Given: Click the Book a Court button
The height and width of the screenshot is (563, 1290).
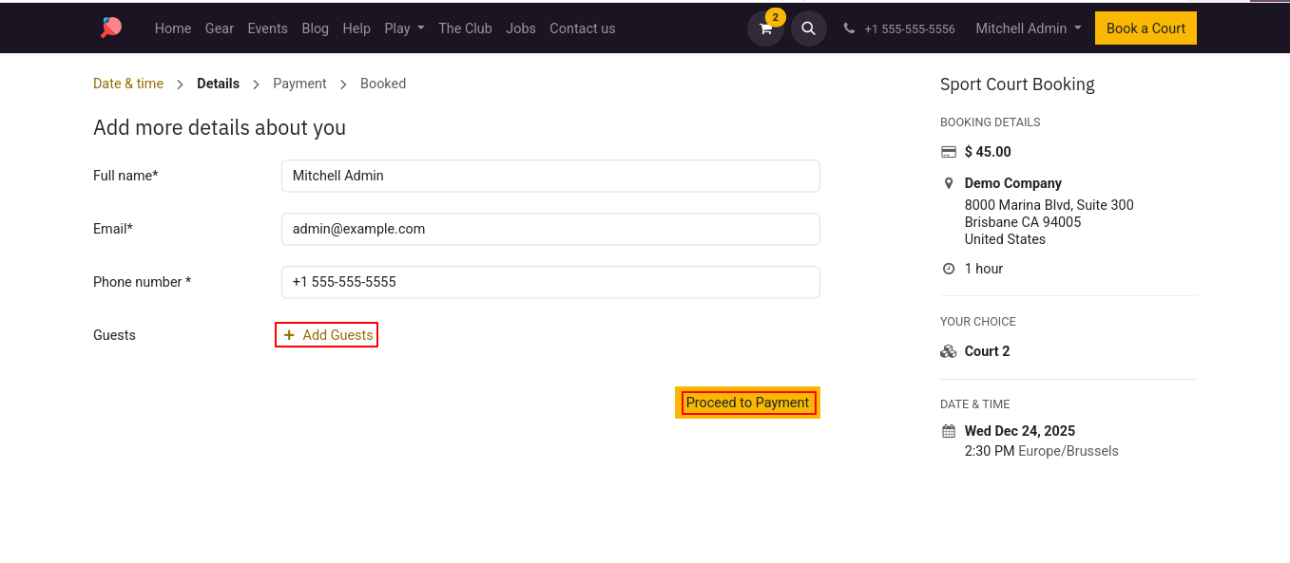Looking at the screenshot, I should coord(1145,28).
